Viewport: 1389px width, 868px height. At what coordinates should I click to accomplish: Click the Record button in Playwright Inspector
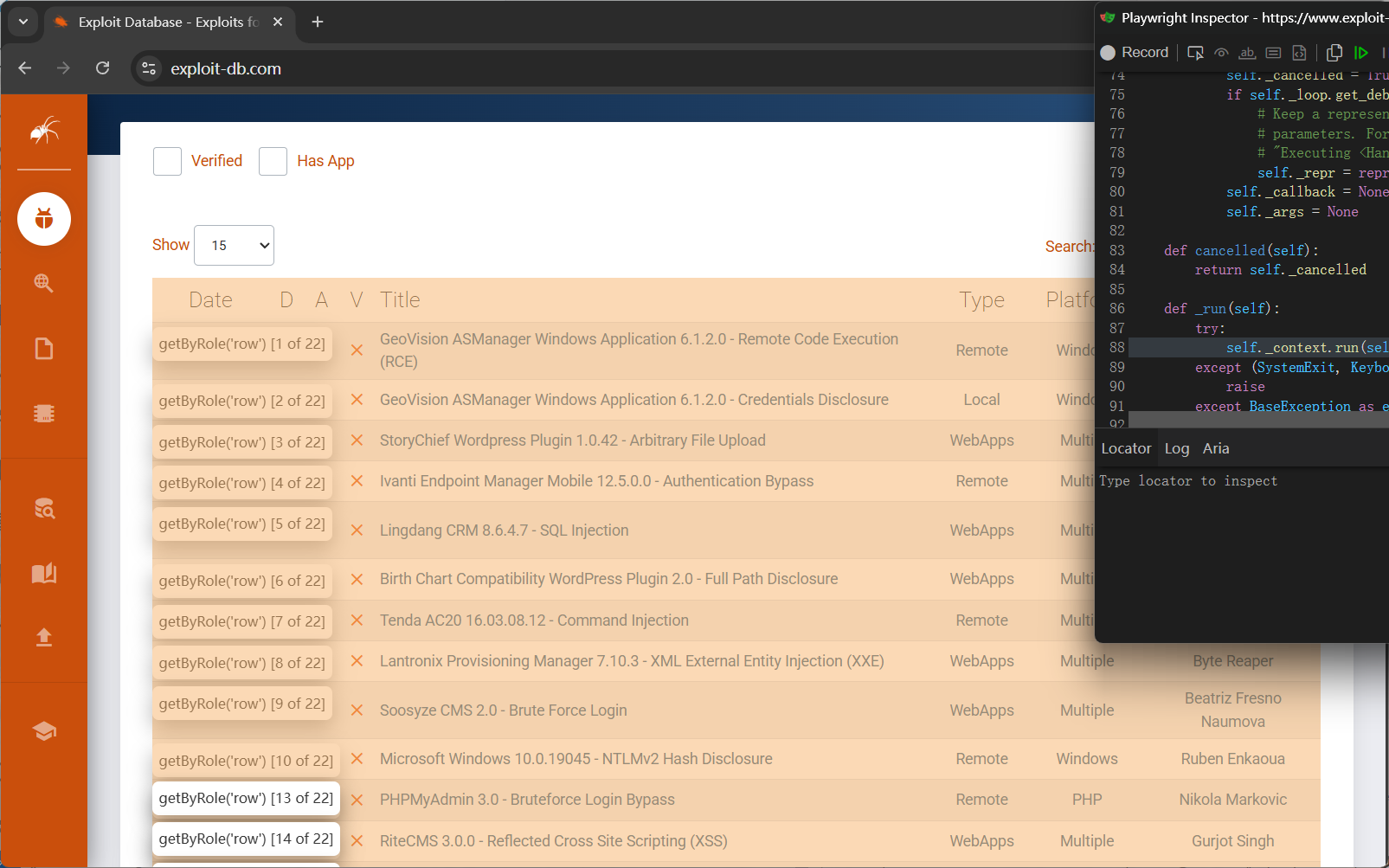(1135, 53)
